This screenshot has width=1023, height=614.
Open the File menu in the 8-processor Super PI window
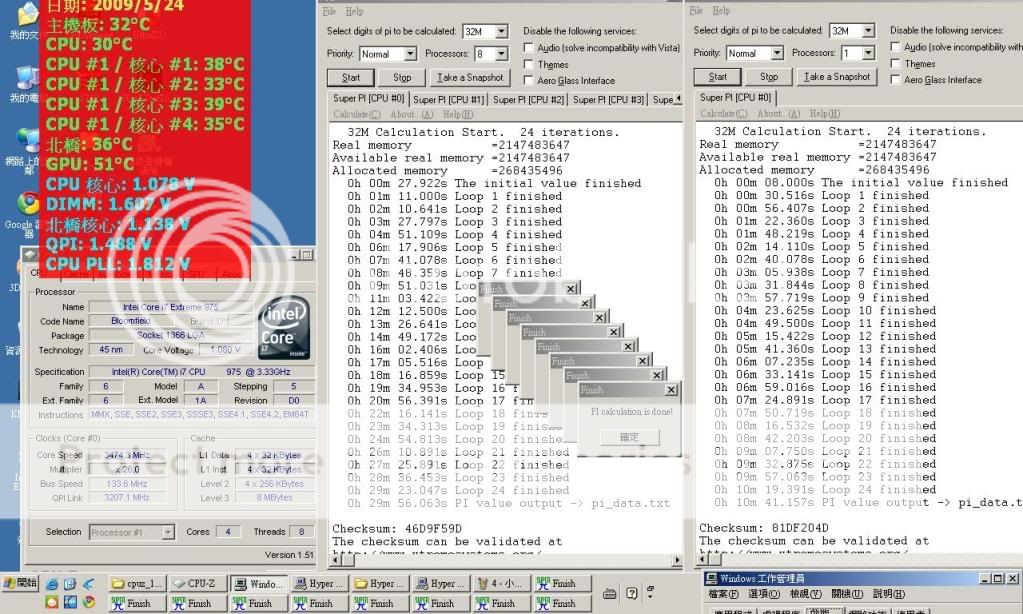click(x=329, y=11)
